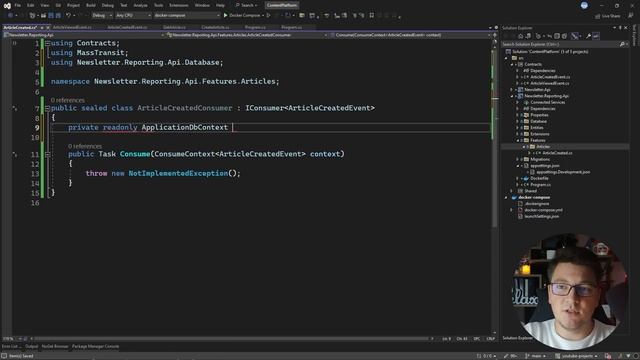Select the Migrations folder
The width and height of the screenshot is (640, 360).
click(x=540, y=159)
